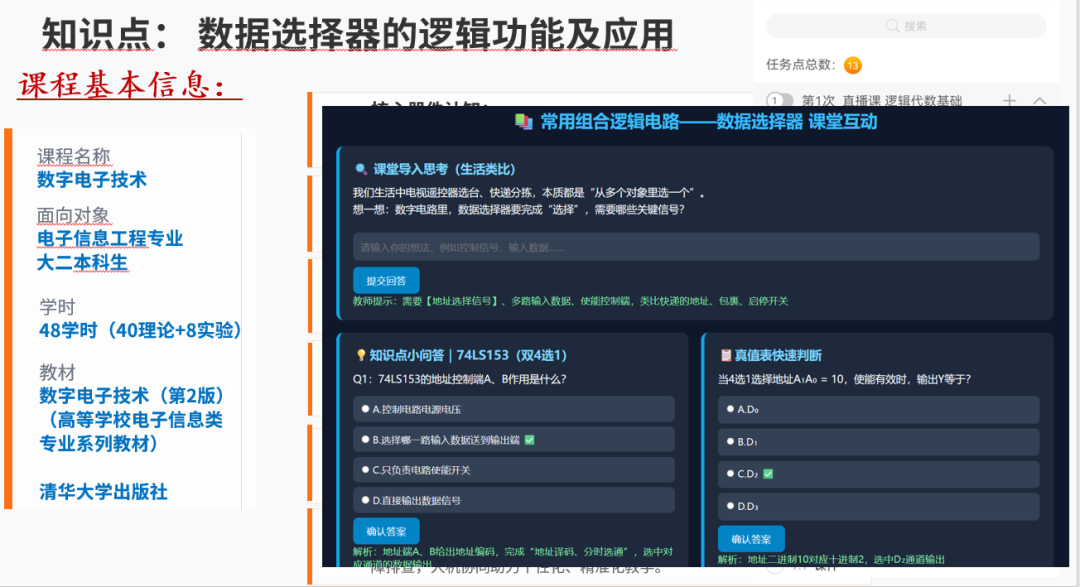The width and height of the screenshot is (1080, 587).
Task: Click the orange 13 task count badge
Action: (853, 65)
